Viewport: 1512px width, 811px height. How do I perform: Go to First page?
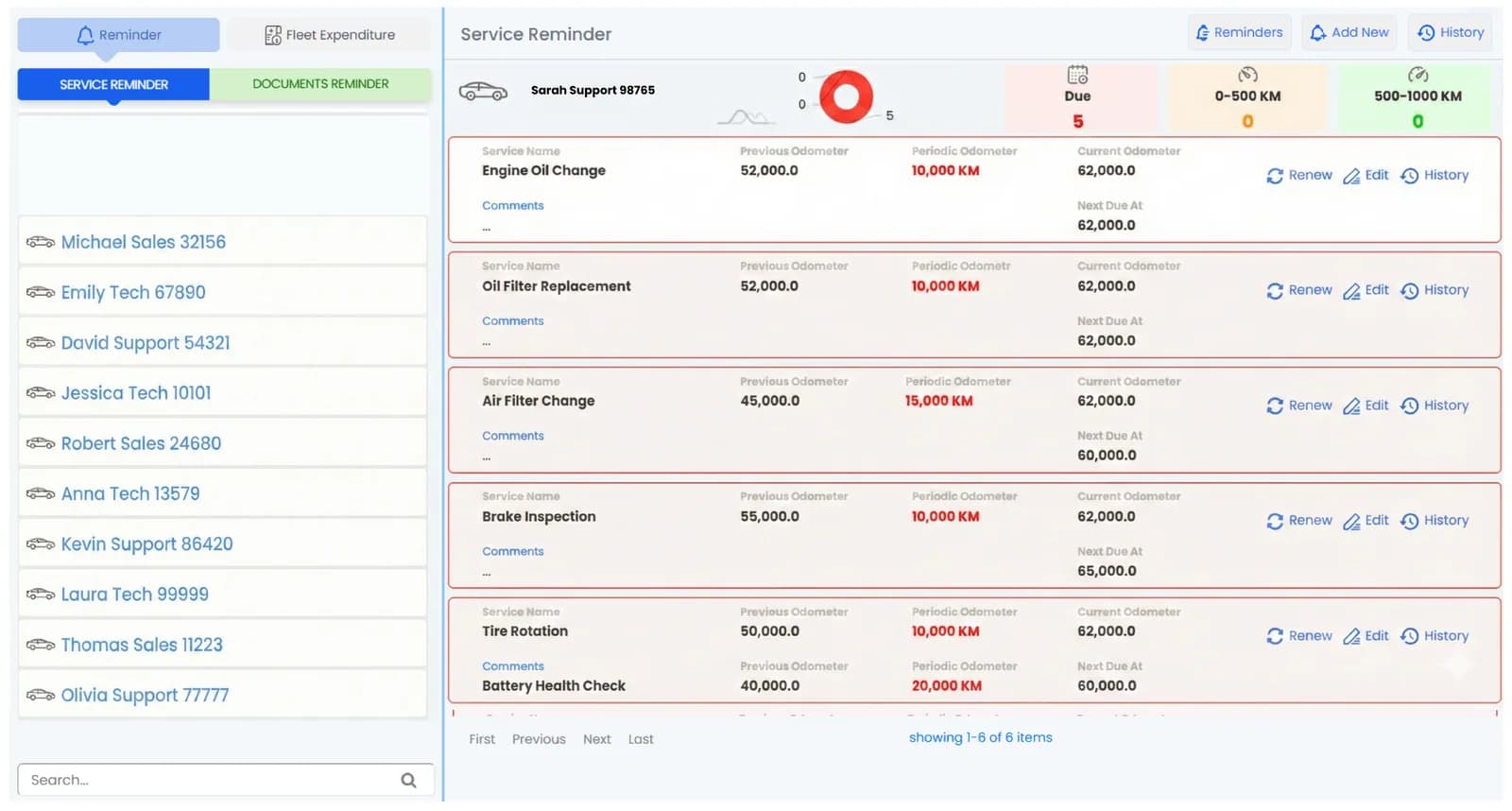click(x=482, y=739)
